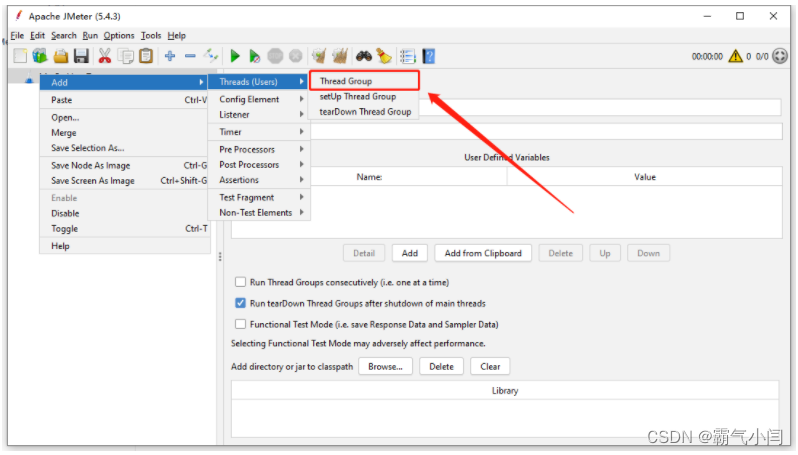Click the Copy icon in toolbar
The height and width of the screenshot is (455, 798).
point(126,56)
